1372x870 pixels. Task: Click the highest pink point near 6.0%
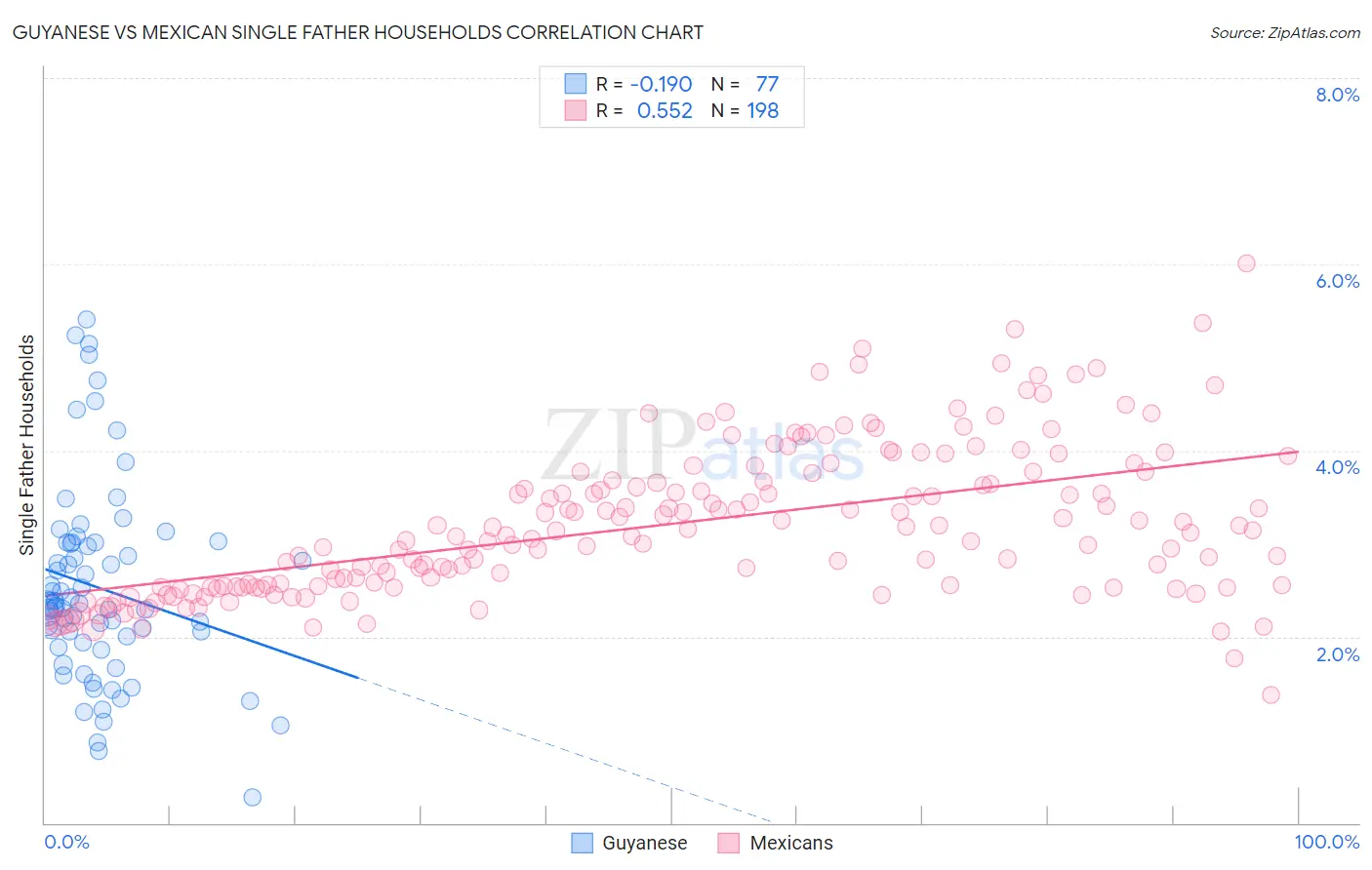1246,263
